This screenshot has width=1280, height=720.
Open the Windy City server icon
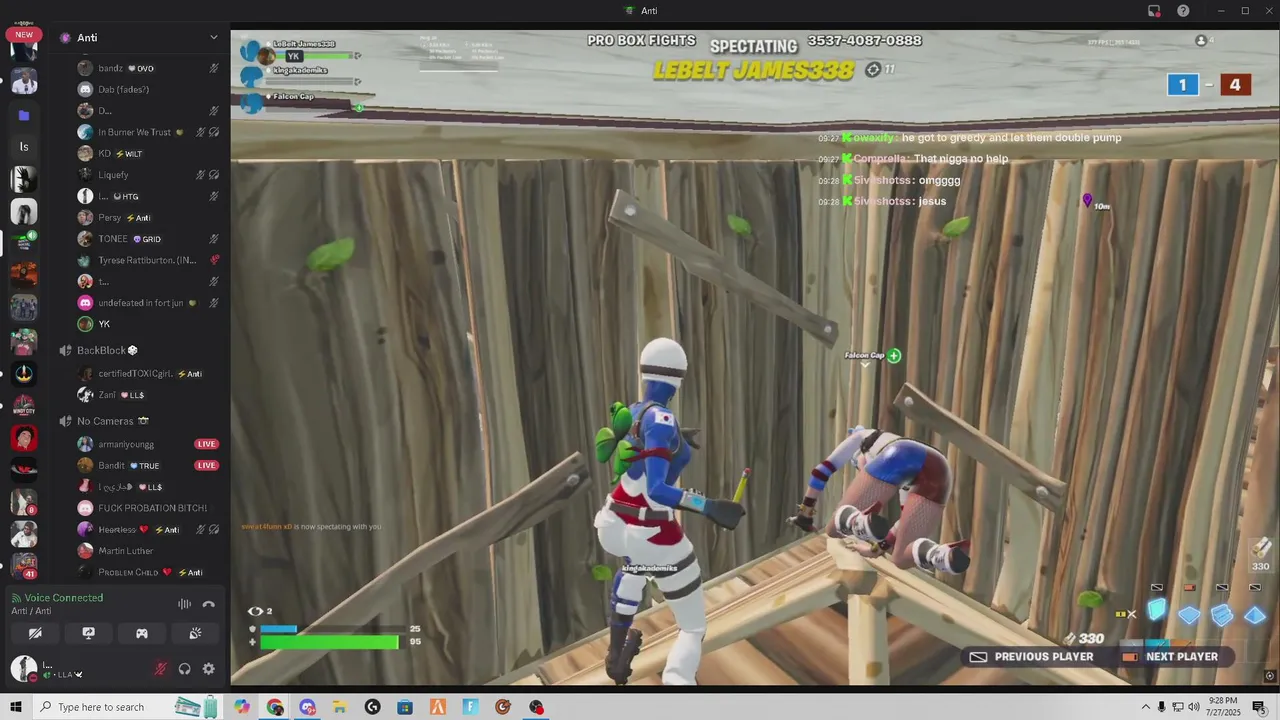pos(24,406)
